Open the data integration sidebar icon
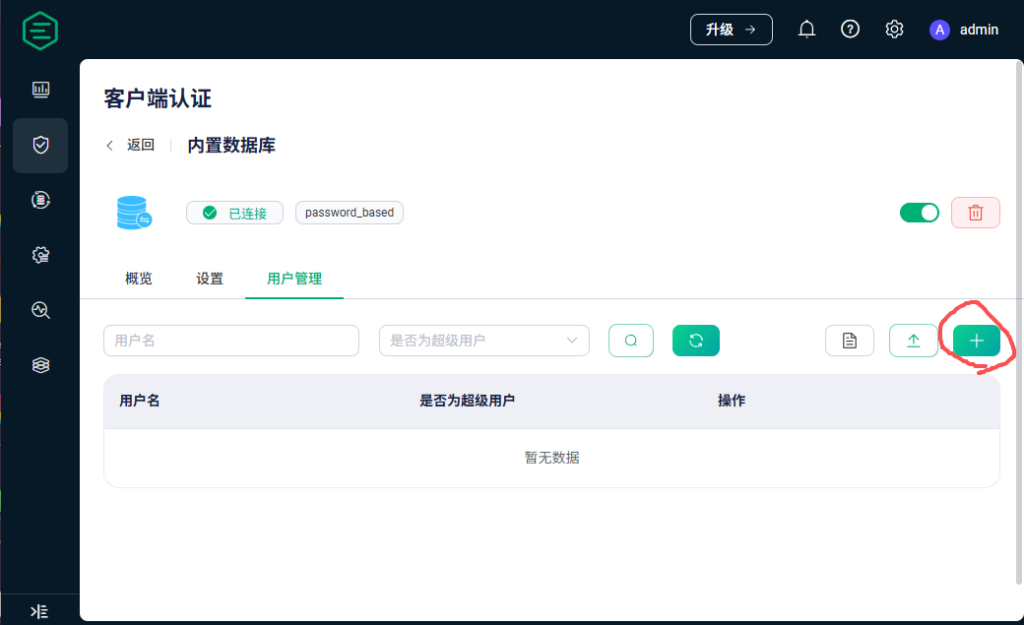 pos(40,200)
